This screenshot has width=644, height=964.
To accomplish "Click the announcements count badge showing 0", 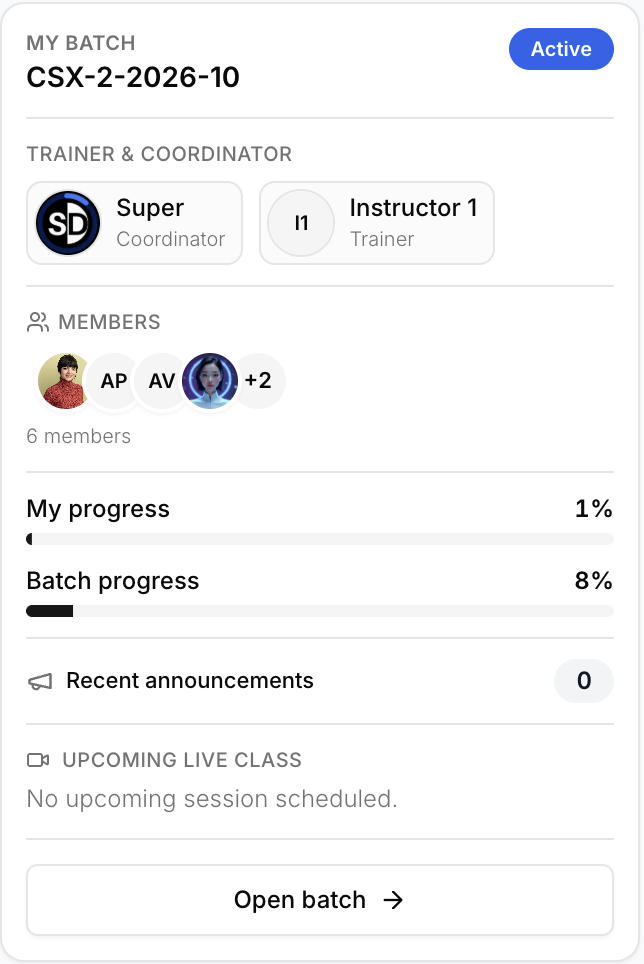I will click(x=584, y=681).
